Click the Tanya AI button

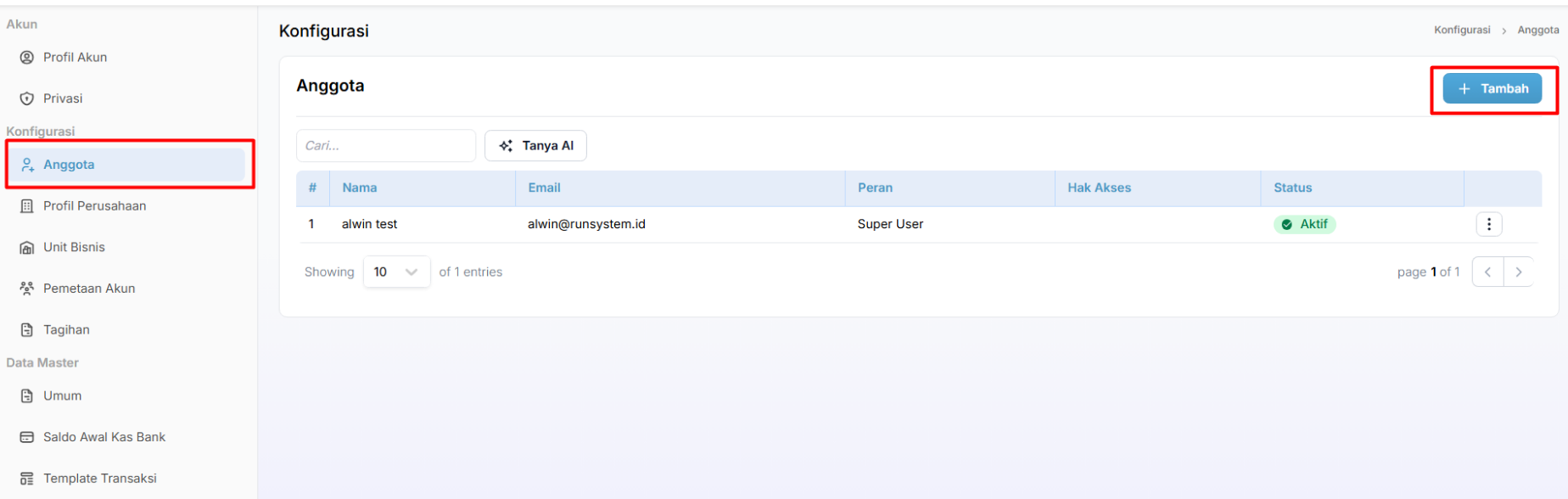pyautogui.click(x=535, y=146)
